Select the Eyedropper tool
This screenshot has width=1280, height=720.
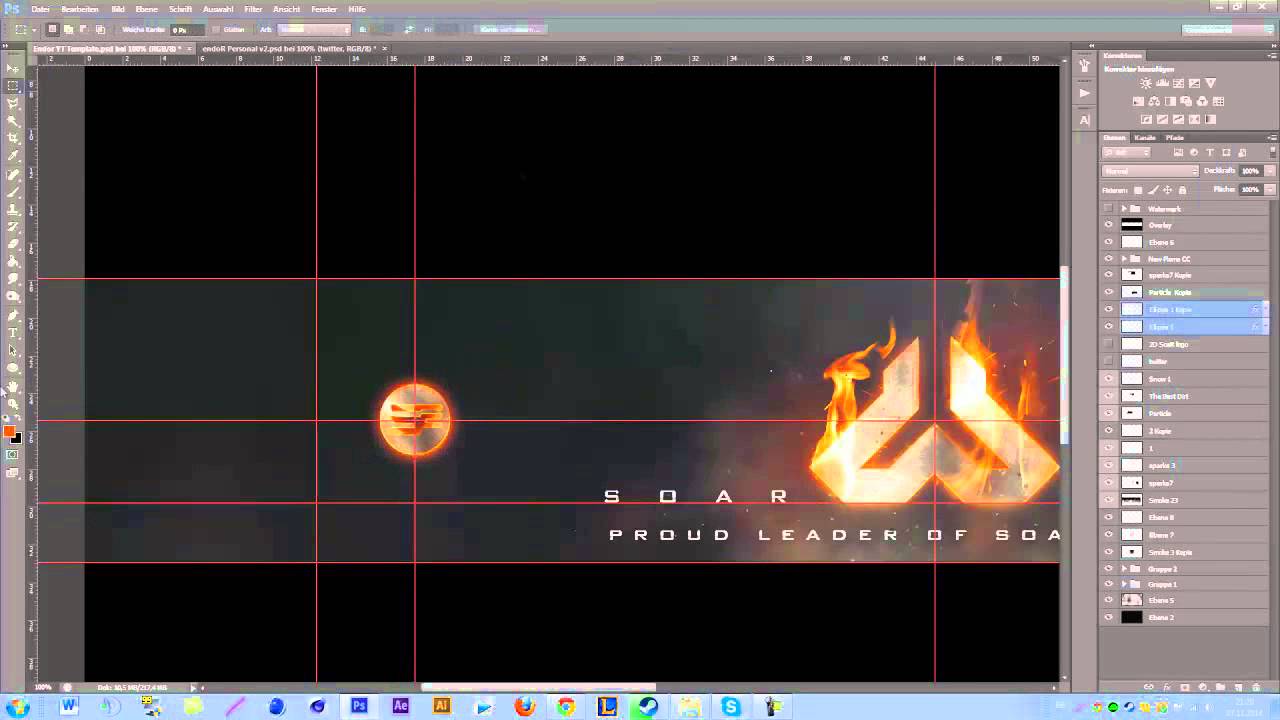[x=13, y=156]
